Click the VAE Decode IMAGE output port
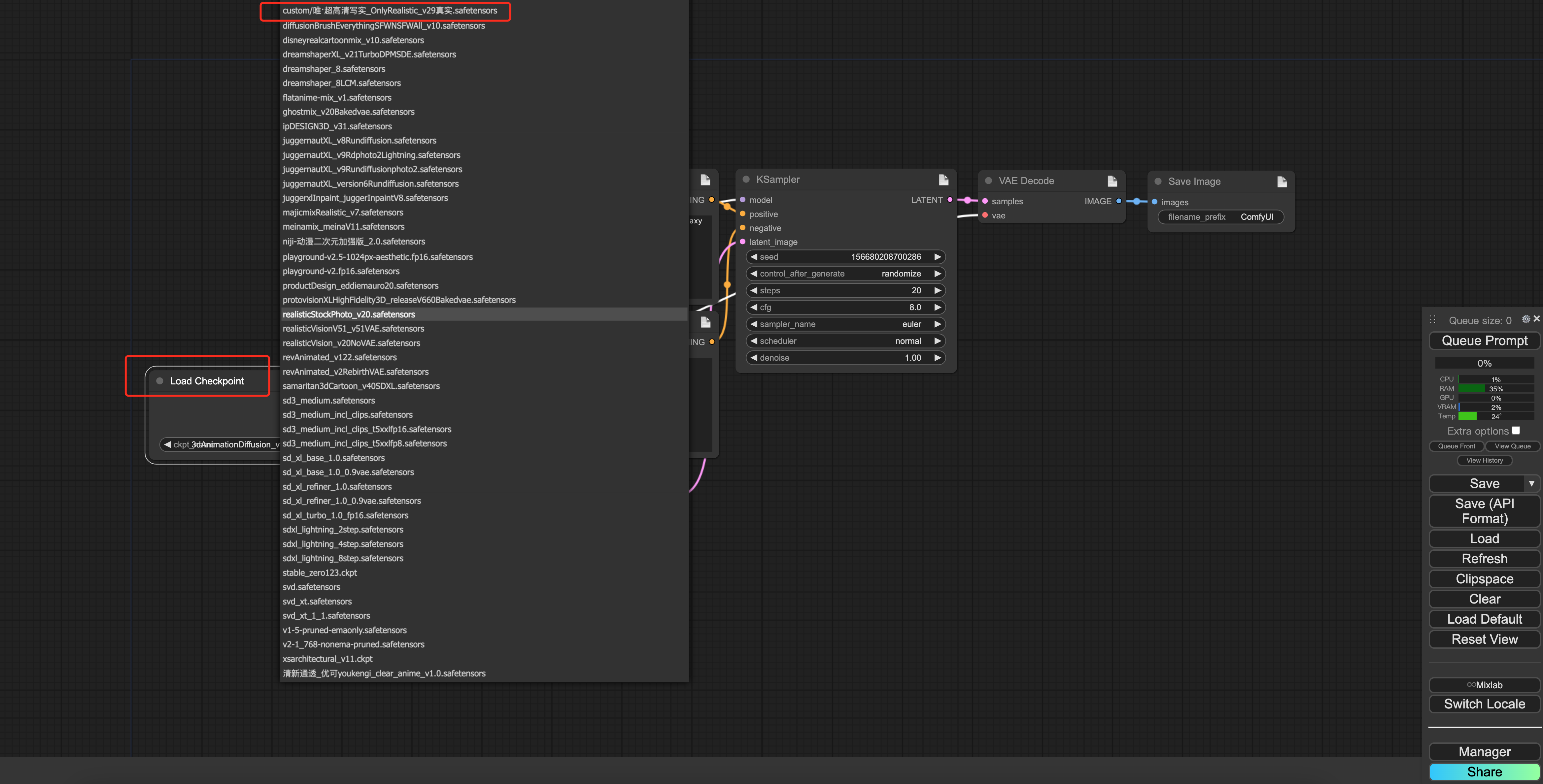Image resolution: width=1543 pixels, height=784 pixels. [1119, 201]
